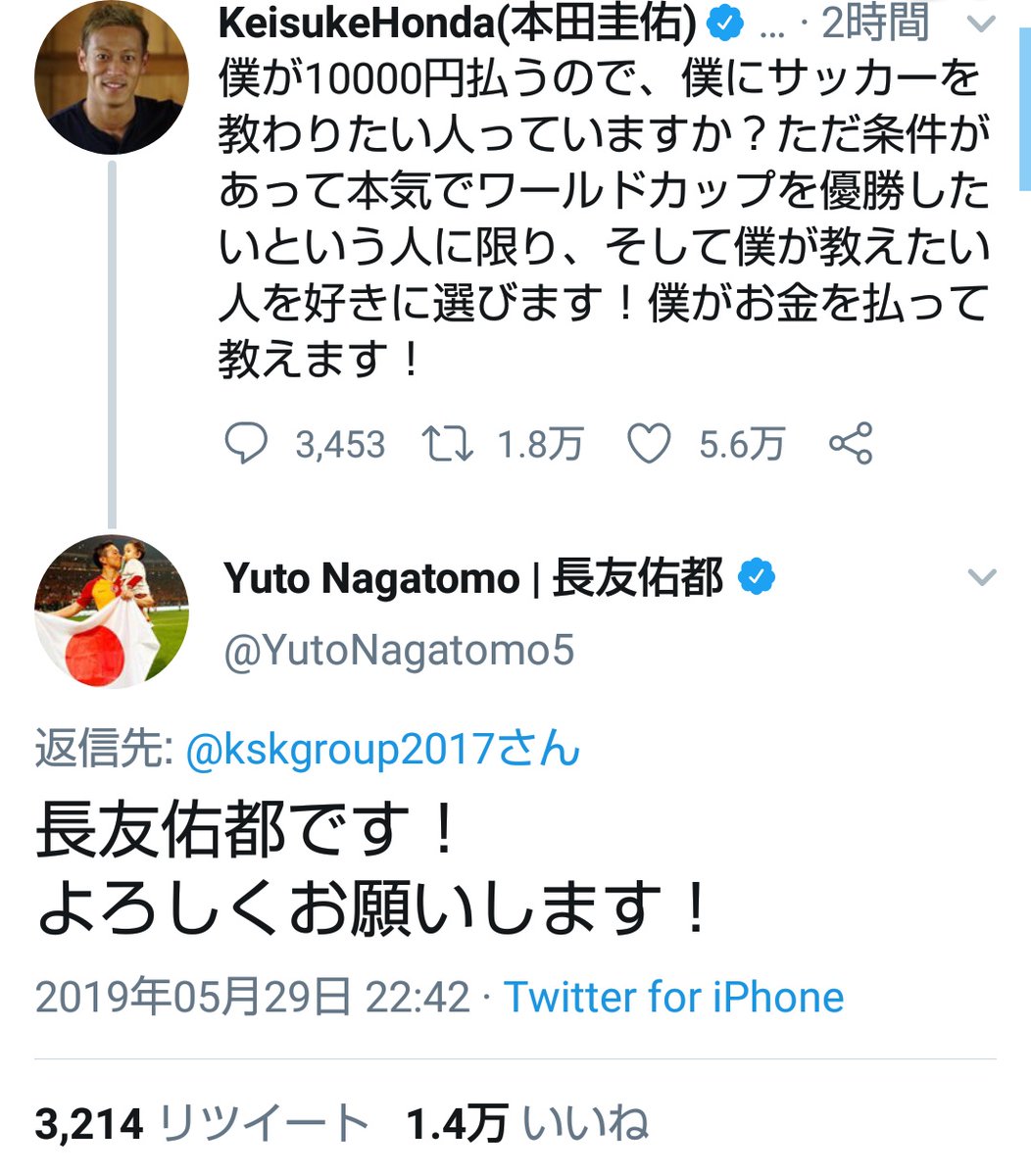1031x1176 pixels.
Task: Tap the share icon on Honda's tweet
Action: [851, 444]
